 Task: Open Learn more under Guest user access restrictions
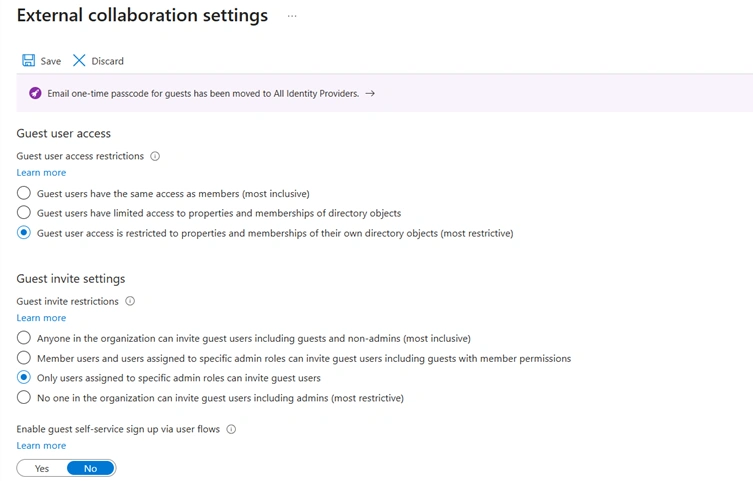point(41,172)
